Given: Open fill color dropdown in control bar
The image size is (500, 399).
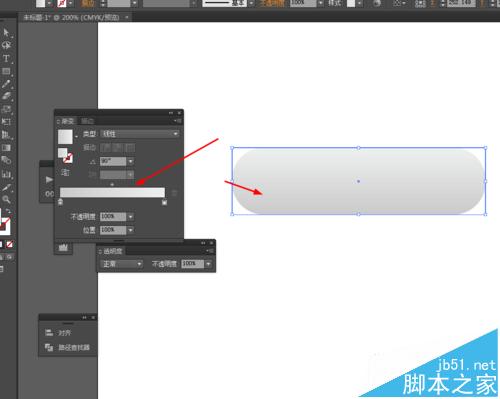Looking at the screenshot, I should 50,3.
